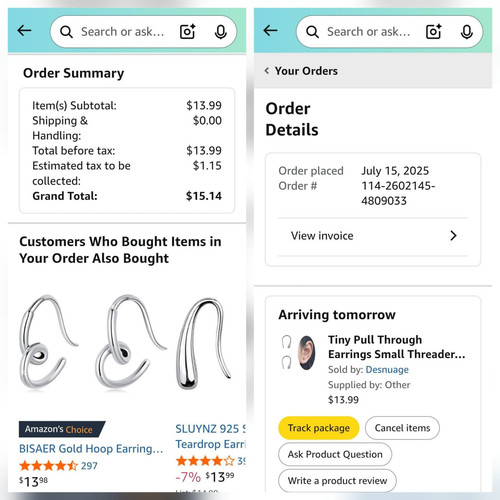Click Write a product review button
The height and width of the screenshot is (500, 500).
(337, 480)
